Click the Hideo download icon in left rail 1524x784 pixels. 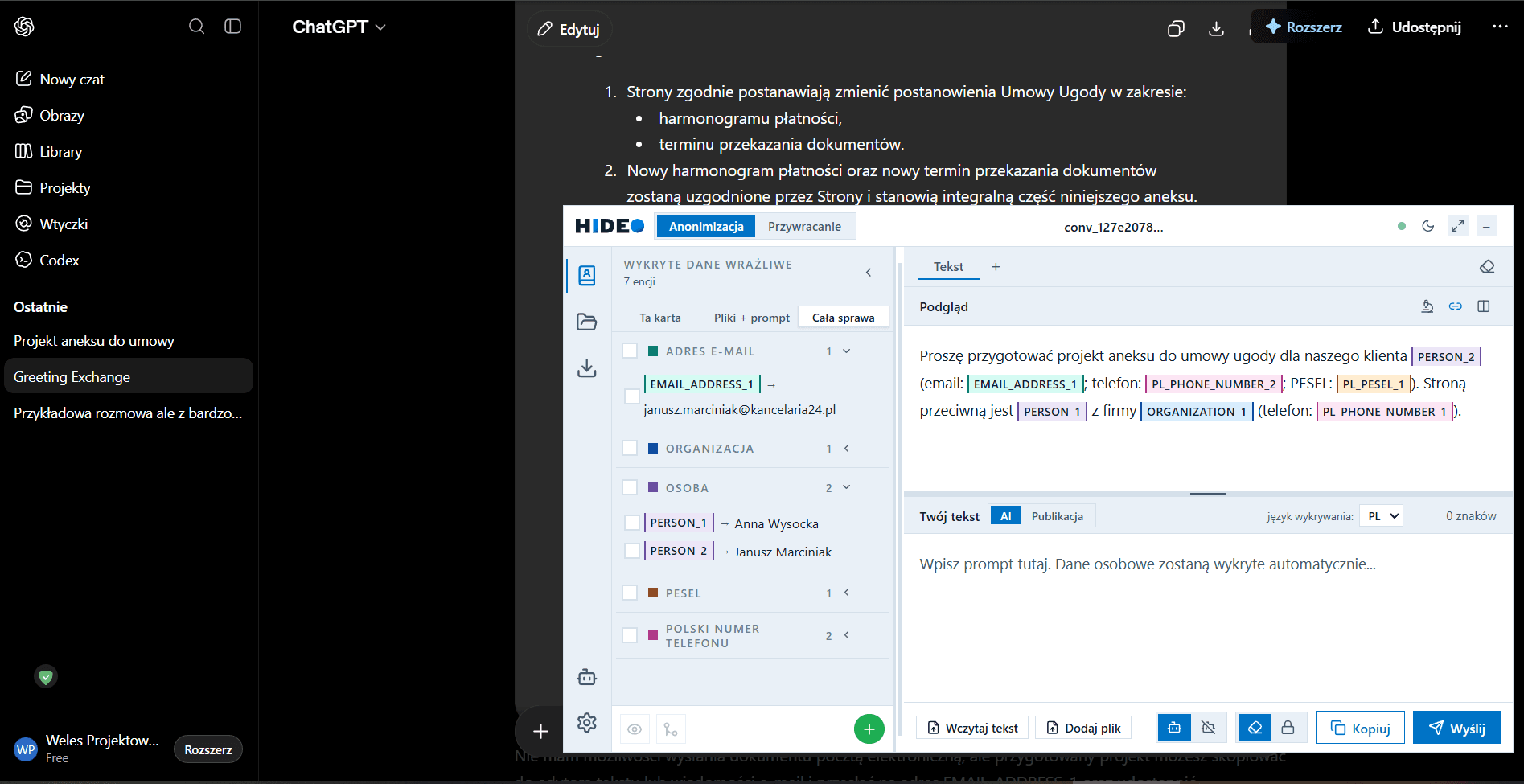click(587, 368)
